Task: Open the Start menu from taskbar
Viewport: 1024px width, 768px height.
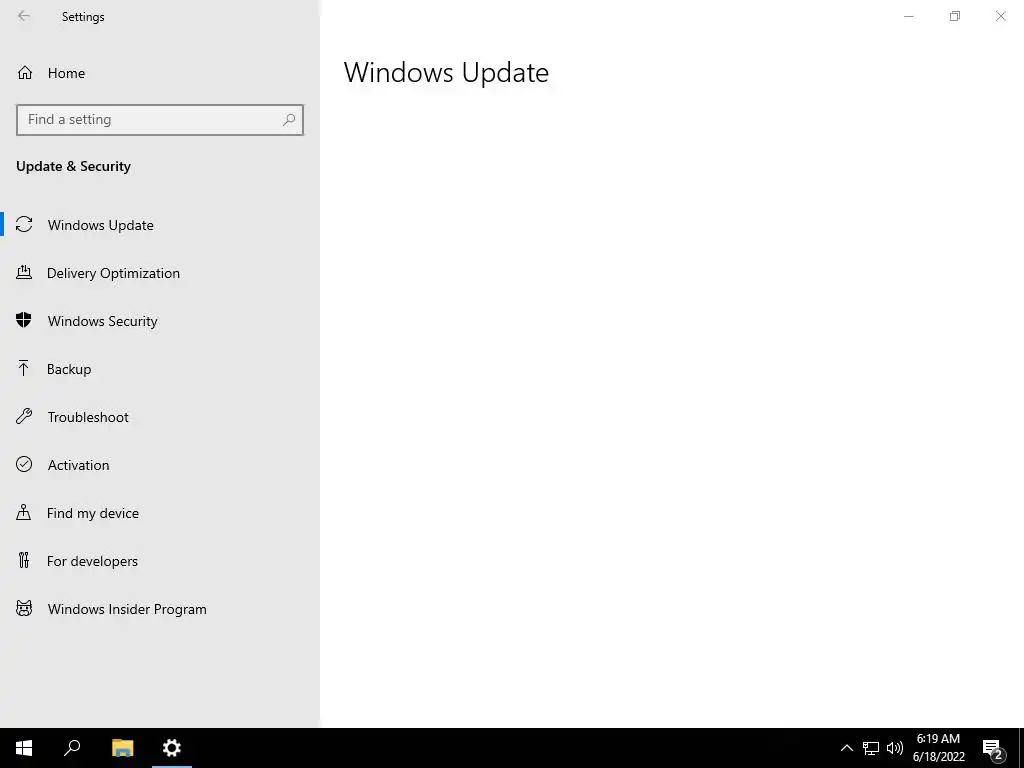Action: (x=24, y=748)
